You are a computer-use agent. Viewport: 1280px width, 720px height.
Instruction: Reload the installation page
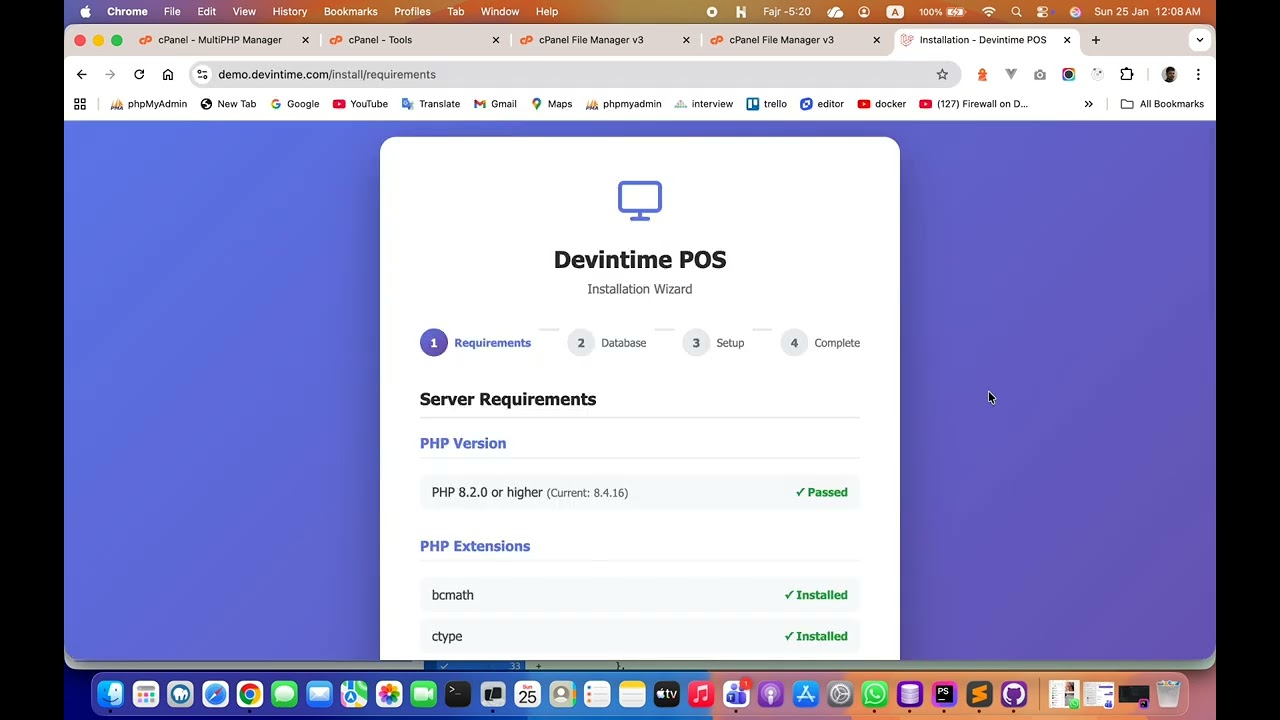(x=139, y=74)
